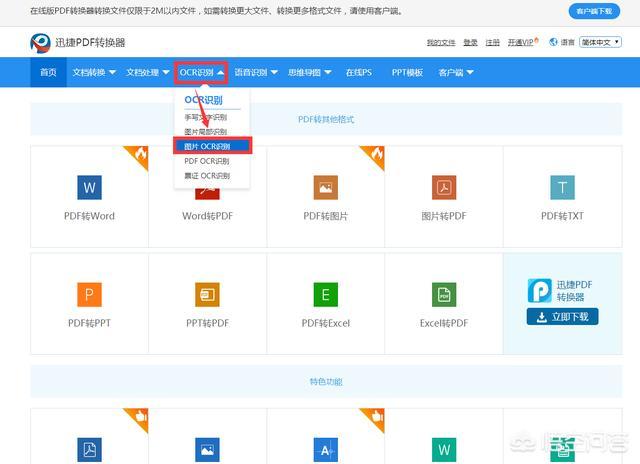Expand the 文档转换 menu
Viewport: 640px width, 464px height.
94,72
